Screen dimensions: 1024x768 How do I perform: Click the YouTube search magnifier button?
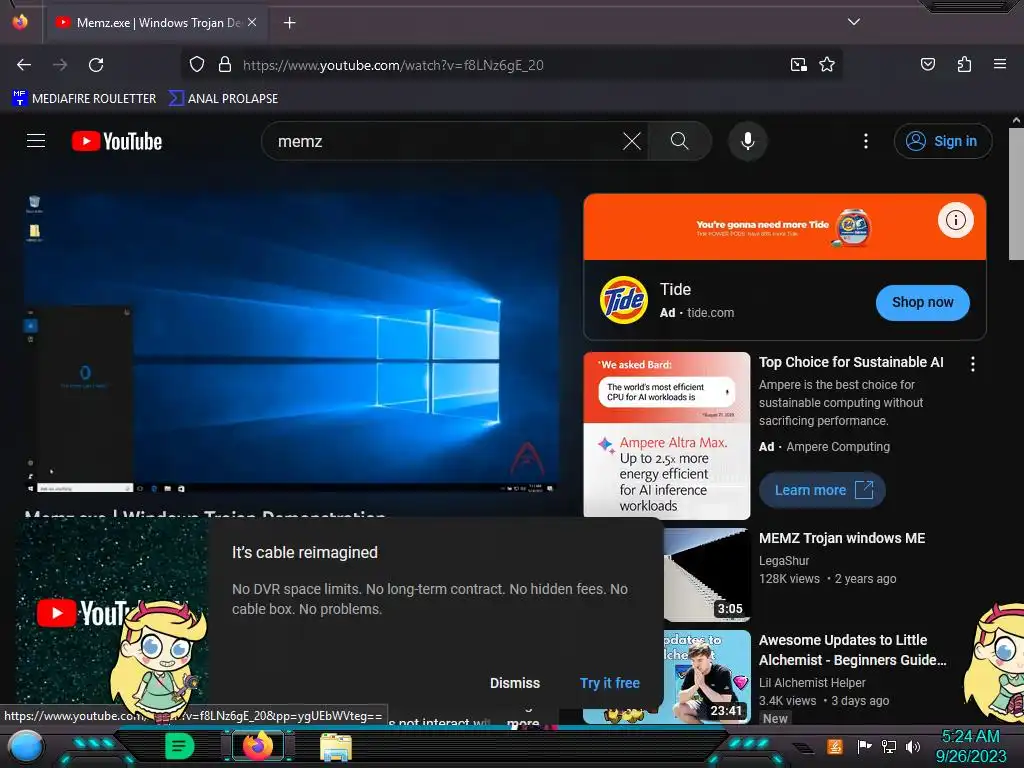679,141
